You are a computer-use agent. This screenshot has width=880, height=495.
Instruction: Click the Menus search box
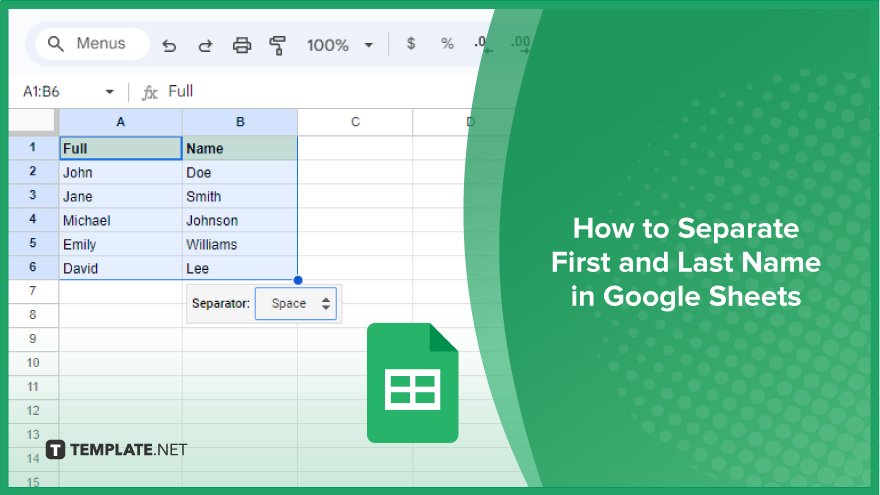(93, 44)
